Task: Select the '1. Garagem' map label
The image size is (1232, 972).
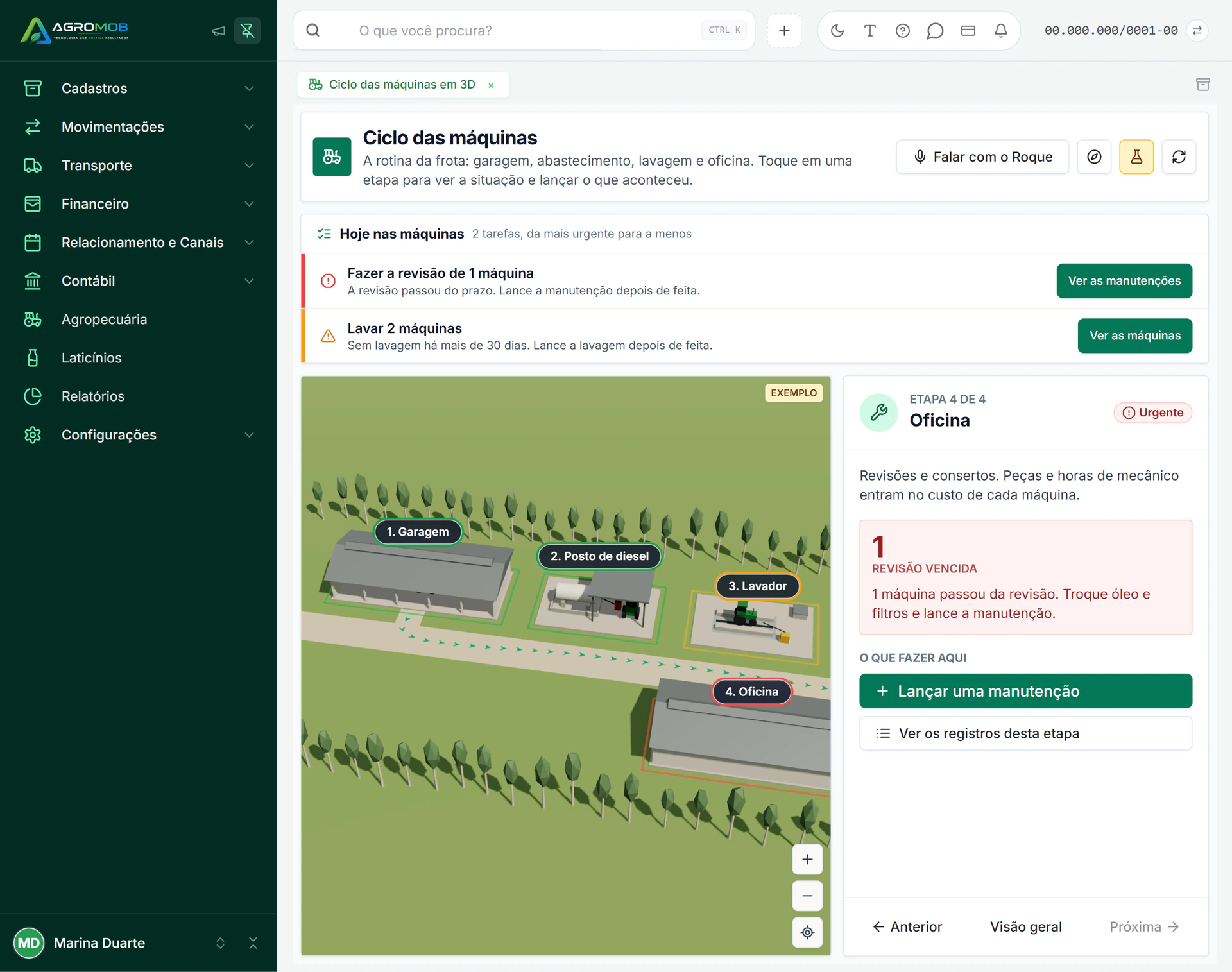Action: (x=418, y=531)
